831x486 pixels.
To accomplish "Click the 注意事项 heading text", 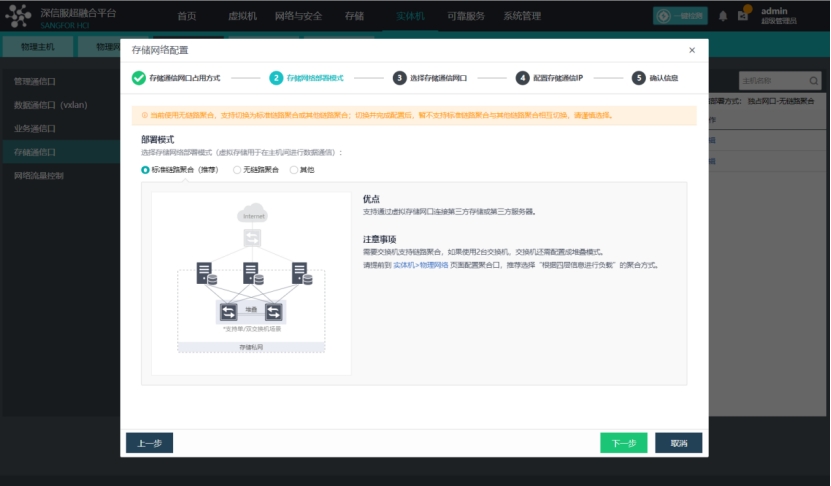I will [x=379, y=239].
